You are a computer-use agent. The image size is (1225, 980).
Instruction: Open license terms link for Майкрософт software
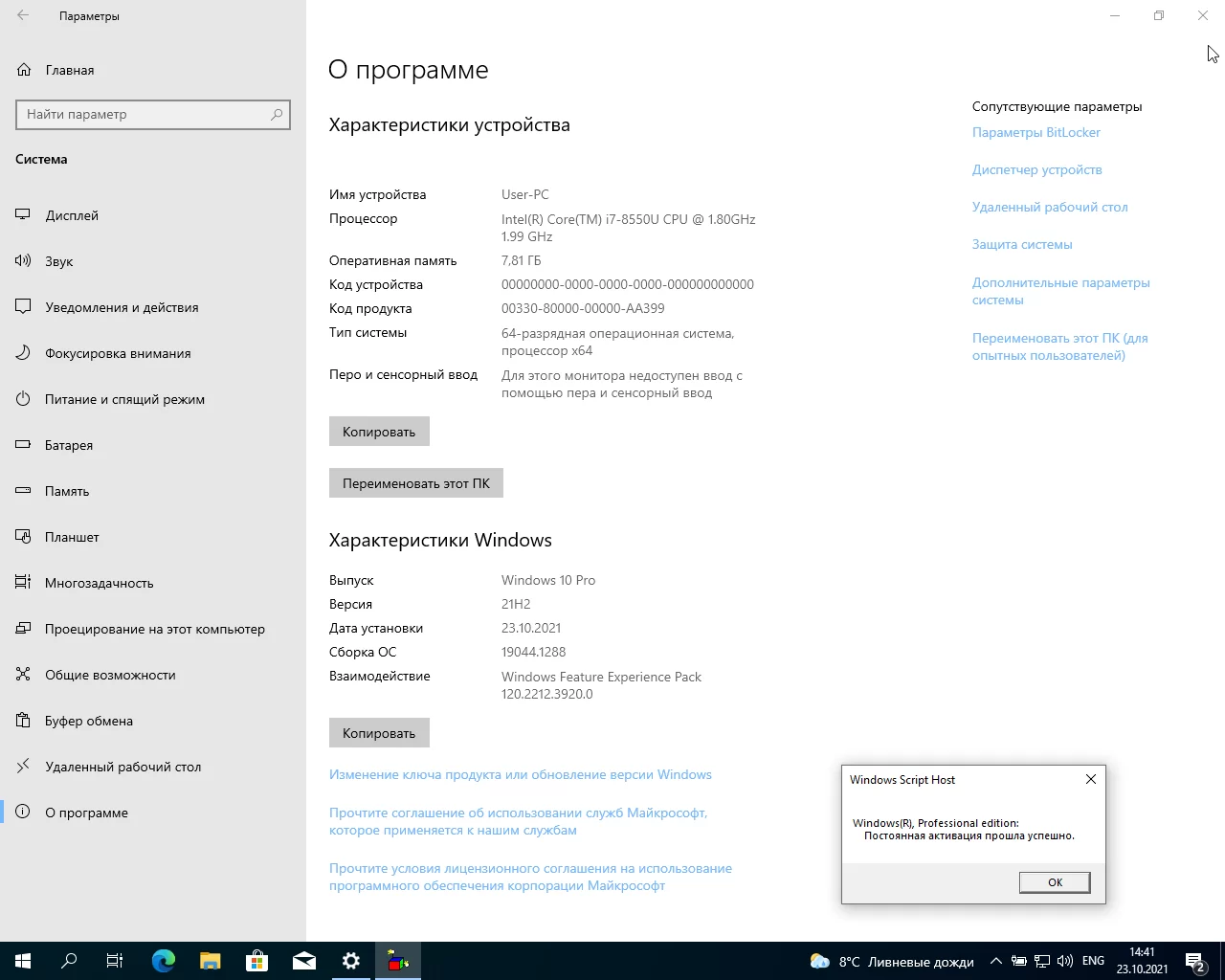click(530, 877)
